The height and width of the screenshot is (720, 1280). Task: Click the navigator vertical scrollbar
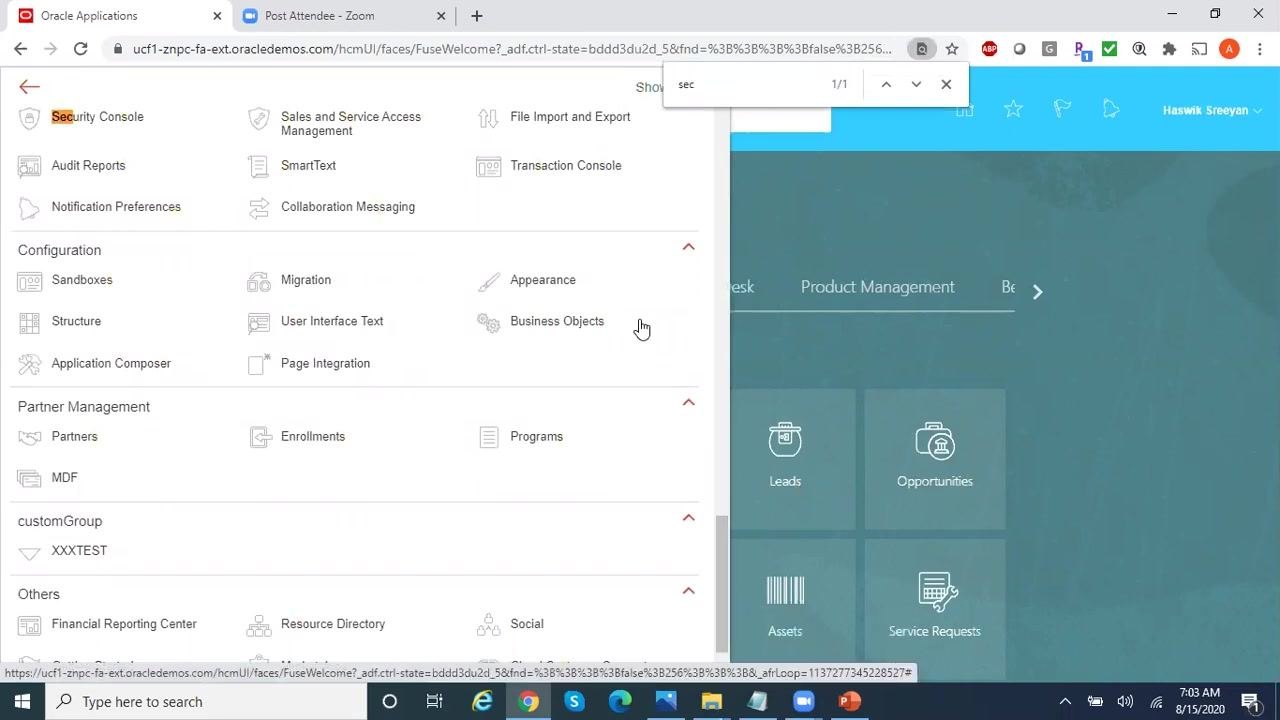[x=722, y=583]
